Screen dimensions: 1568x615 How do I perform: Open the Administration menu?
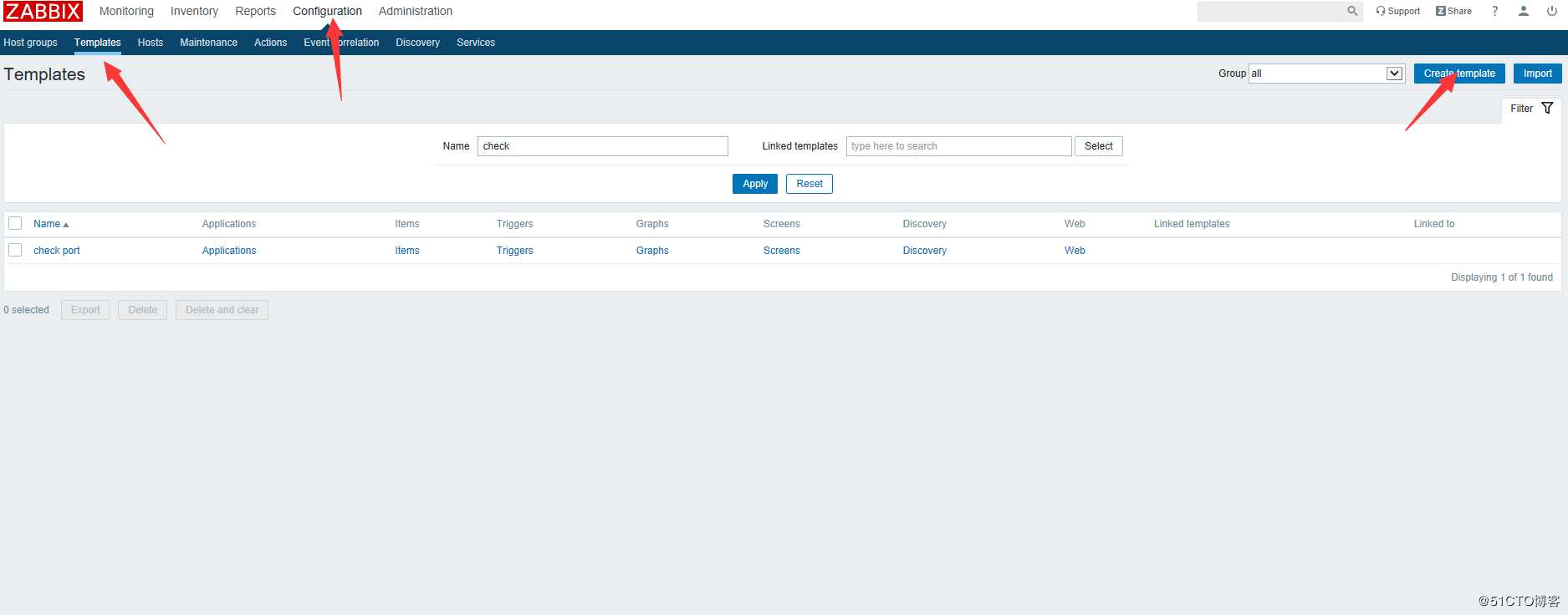pyautogui.click(x=416, y=11)
